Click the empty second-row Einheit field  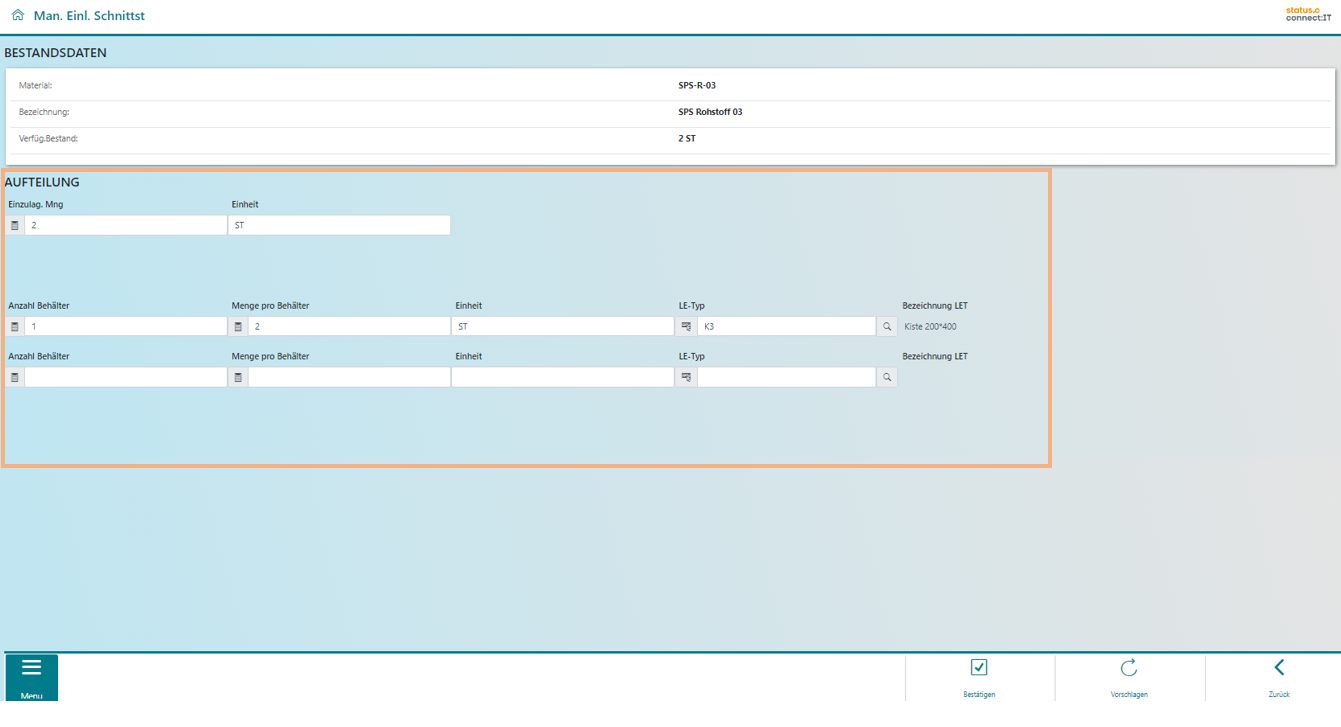click(562, 378)
